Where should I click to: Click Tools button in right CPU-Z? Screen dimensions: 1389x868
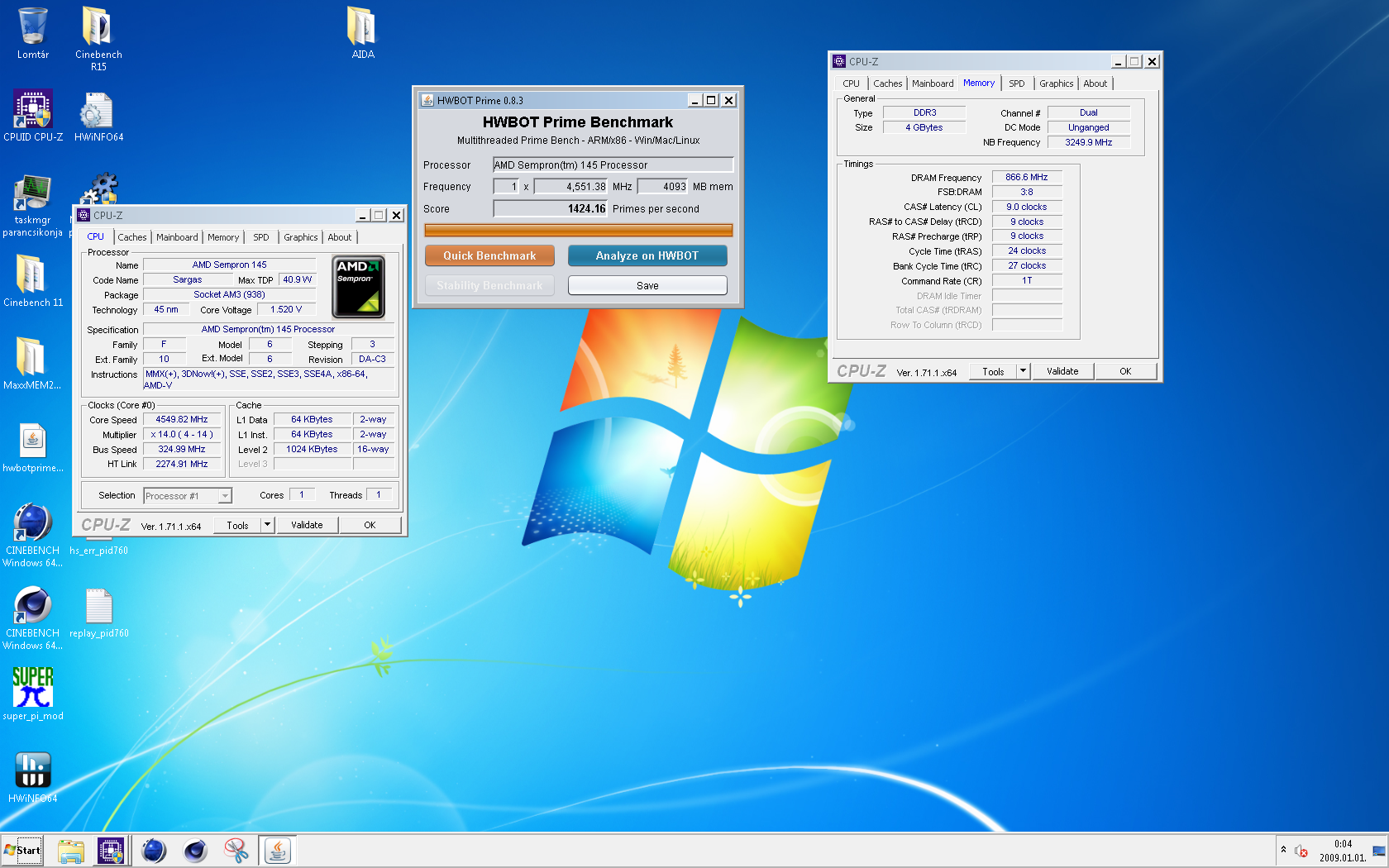(x=993, y=371)
